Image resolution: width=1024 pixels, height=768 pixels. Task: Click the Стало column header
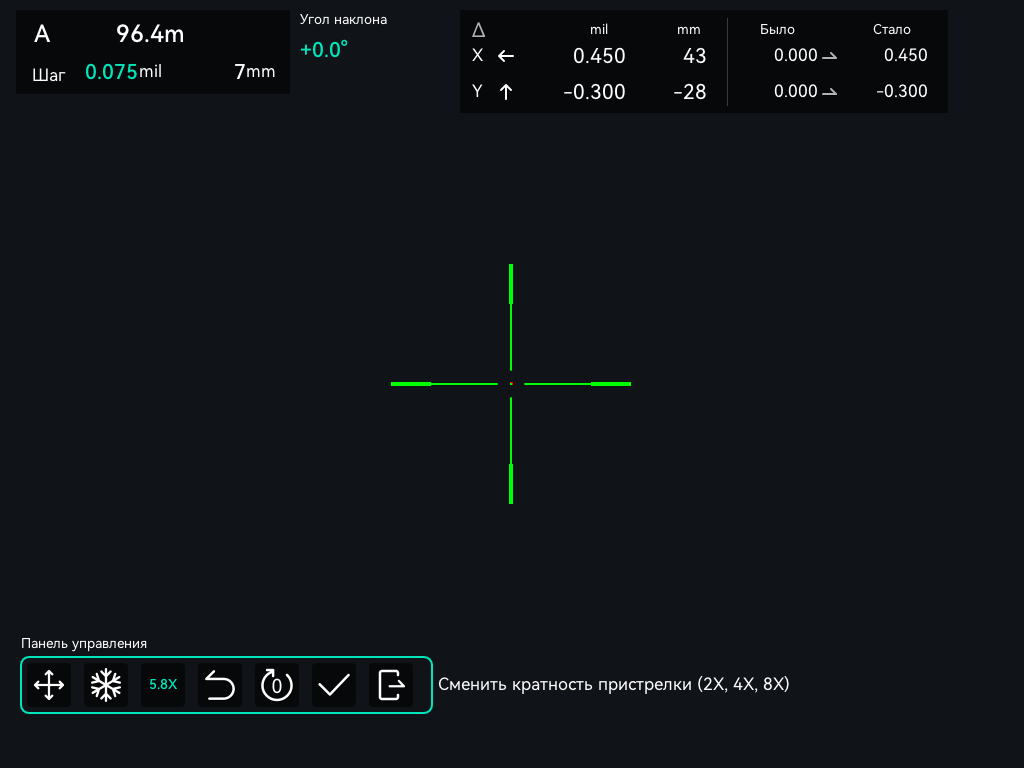click(x=891, y=29)
